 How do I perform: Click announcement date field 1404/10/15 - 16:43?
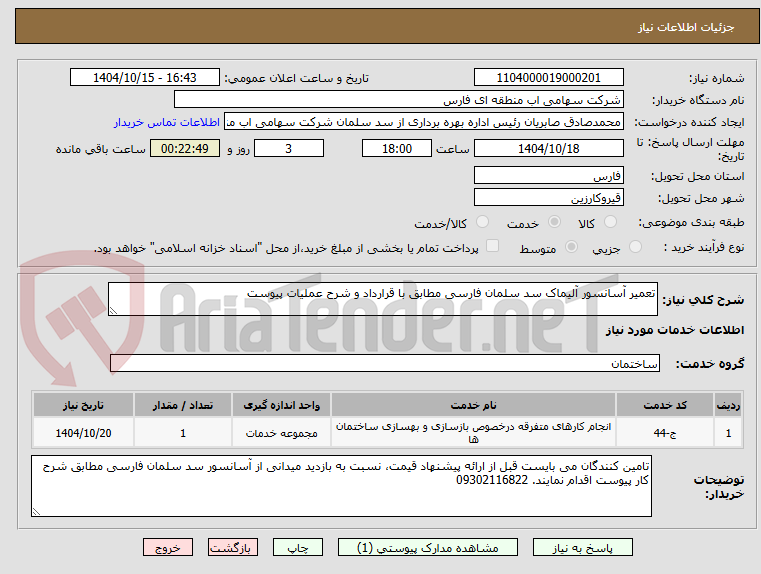click(x=145, y=78)
